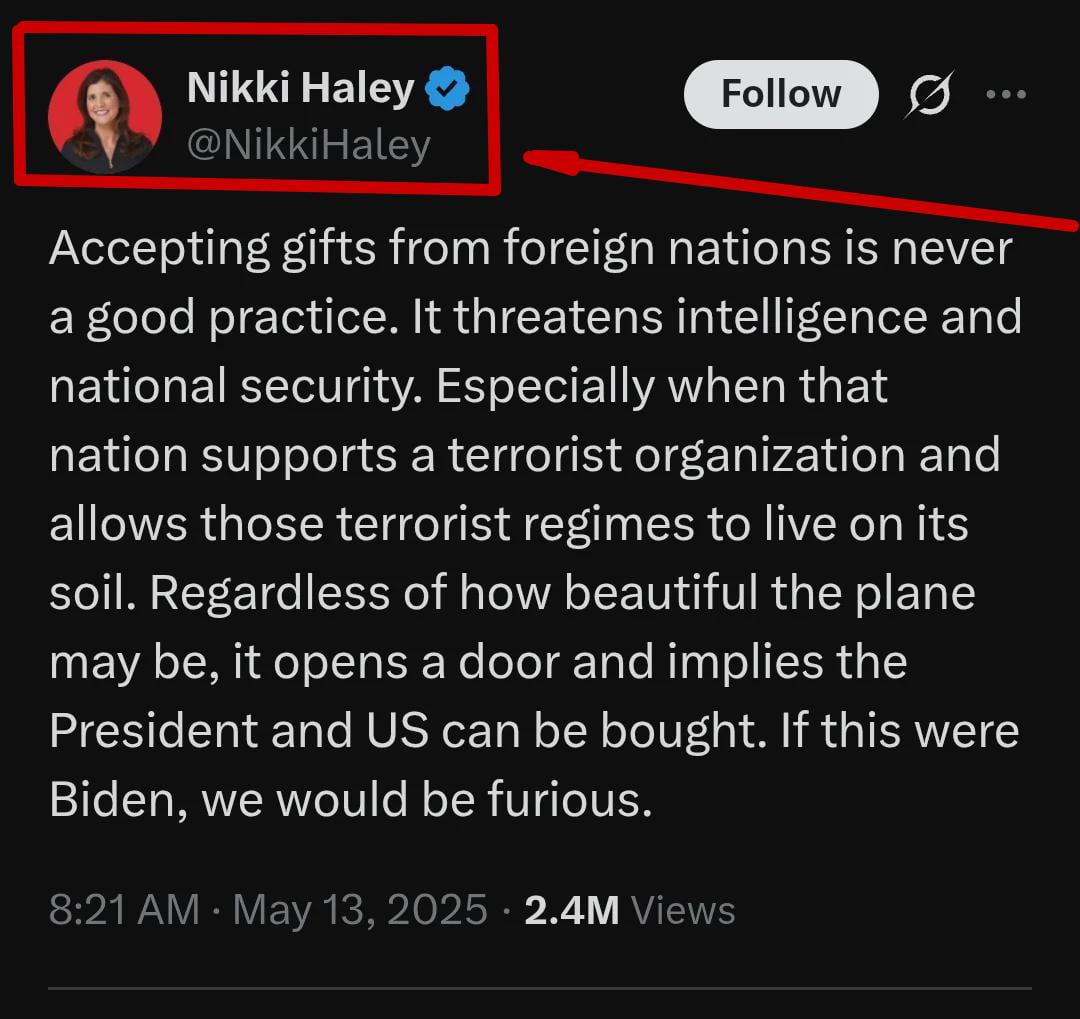Click the blue verified checkmark badge

[x=447, y=88]
